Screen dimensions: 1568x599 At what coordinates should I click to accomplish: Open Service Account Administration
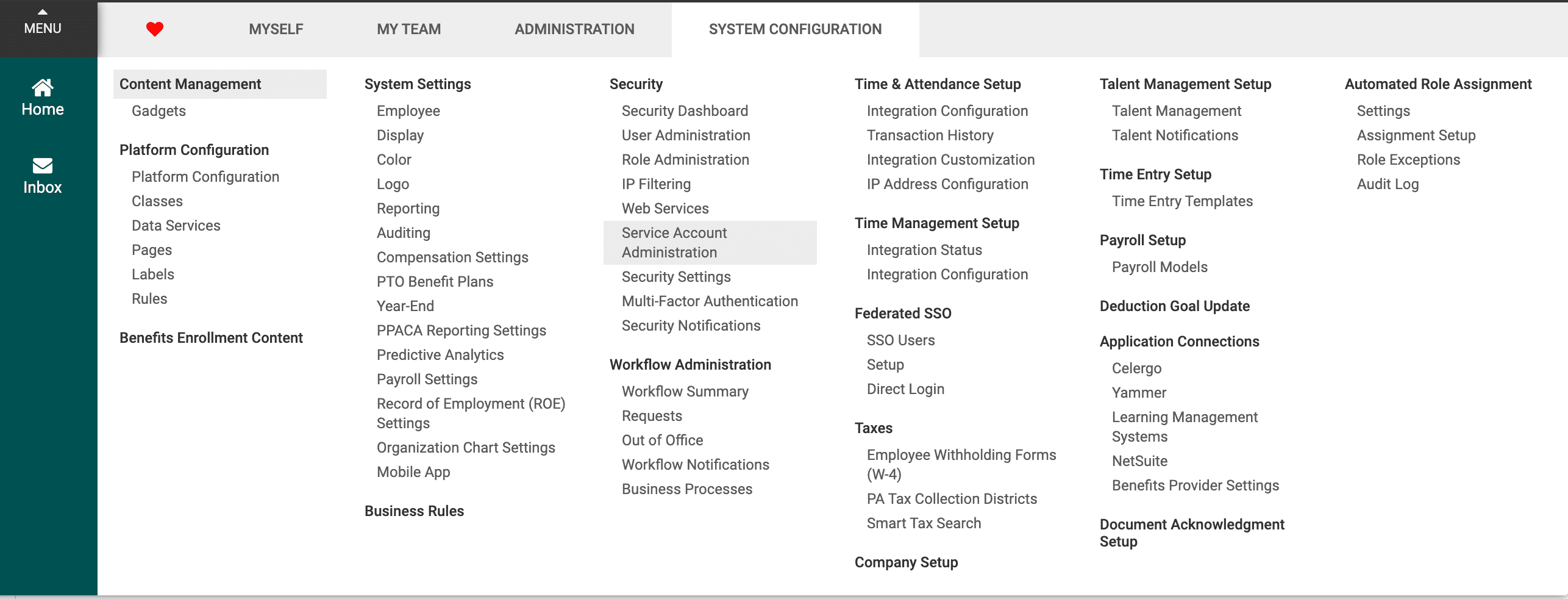point(674,242)
